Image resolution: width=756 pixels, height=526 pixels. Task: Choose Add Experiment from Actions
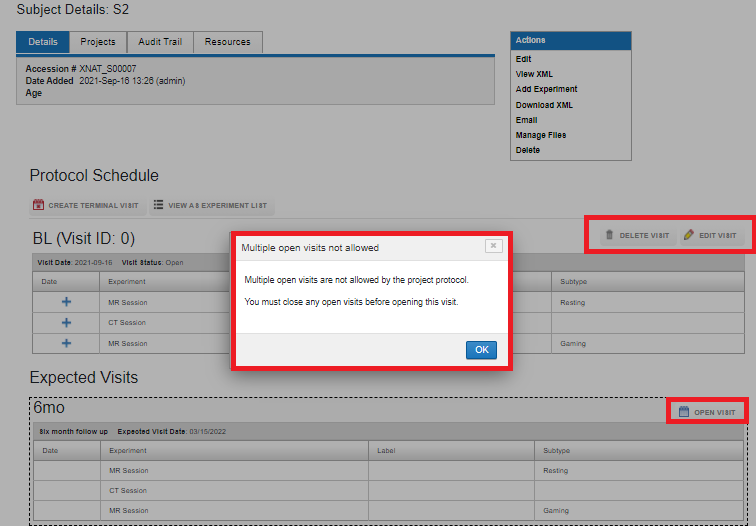[x=546, y=89]
